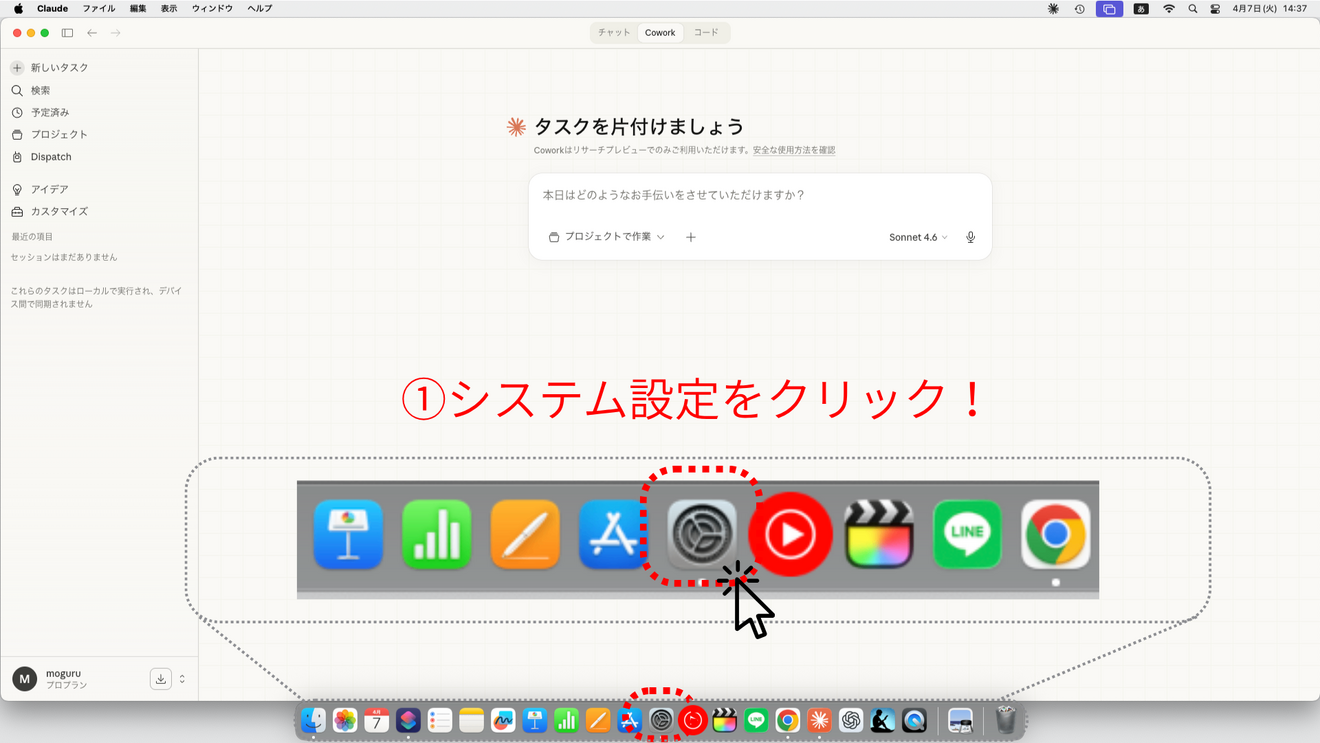The height and width of the screenshot is (743, 1320).
Task: Open ChatGPT from the Dock
Action: 851,720
